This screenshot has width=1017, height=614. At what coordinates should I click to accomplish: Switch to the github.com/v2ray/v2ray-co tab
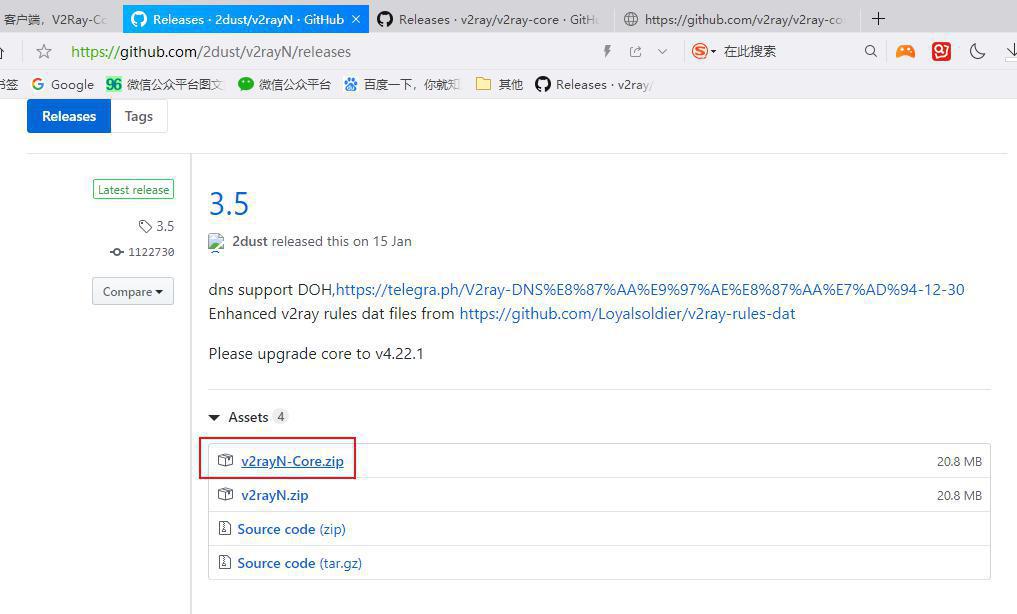point(736,19)
